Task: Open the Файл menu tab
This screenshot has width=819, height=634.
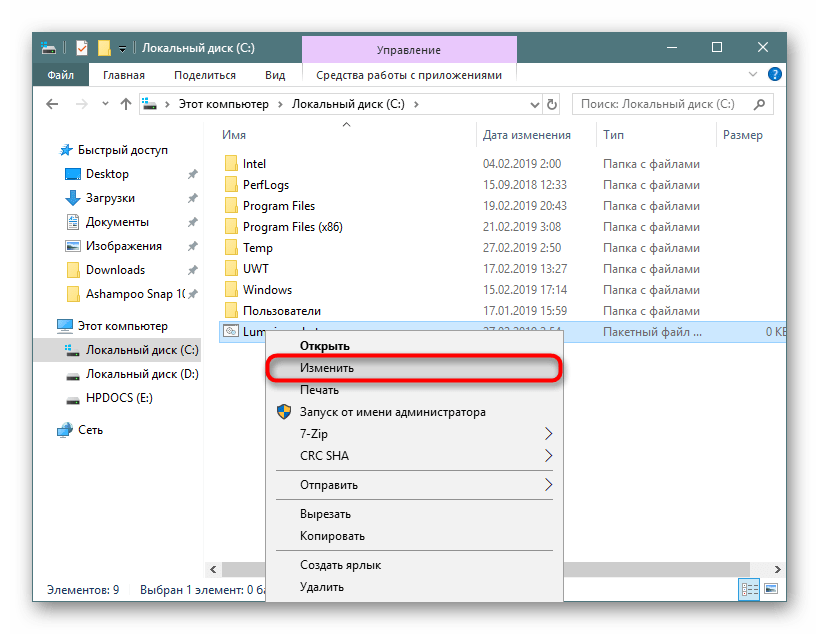Action: (60, 75)
